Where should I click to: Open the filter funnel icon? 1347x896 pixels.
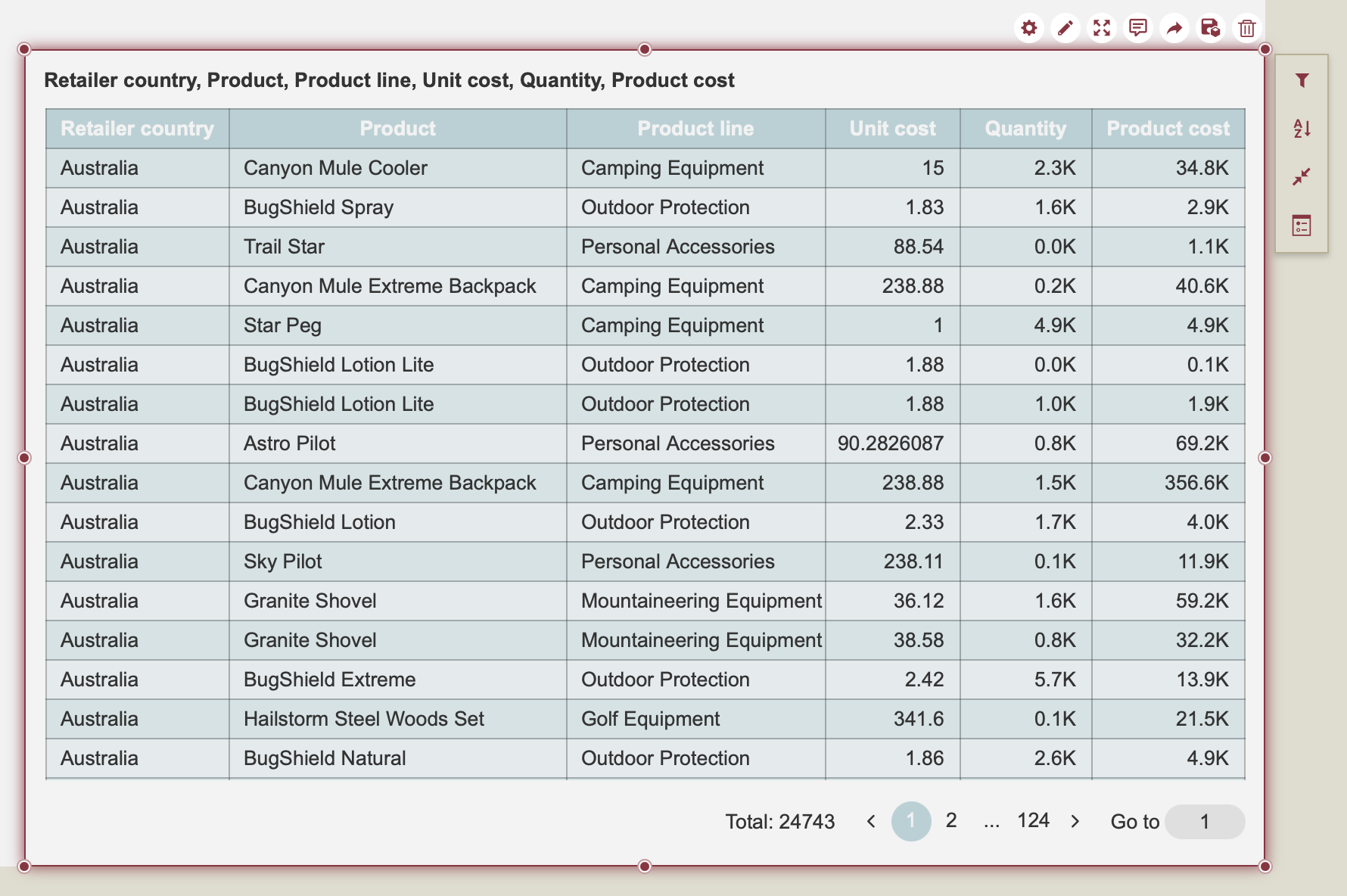tap(1302, 80)
